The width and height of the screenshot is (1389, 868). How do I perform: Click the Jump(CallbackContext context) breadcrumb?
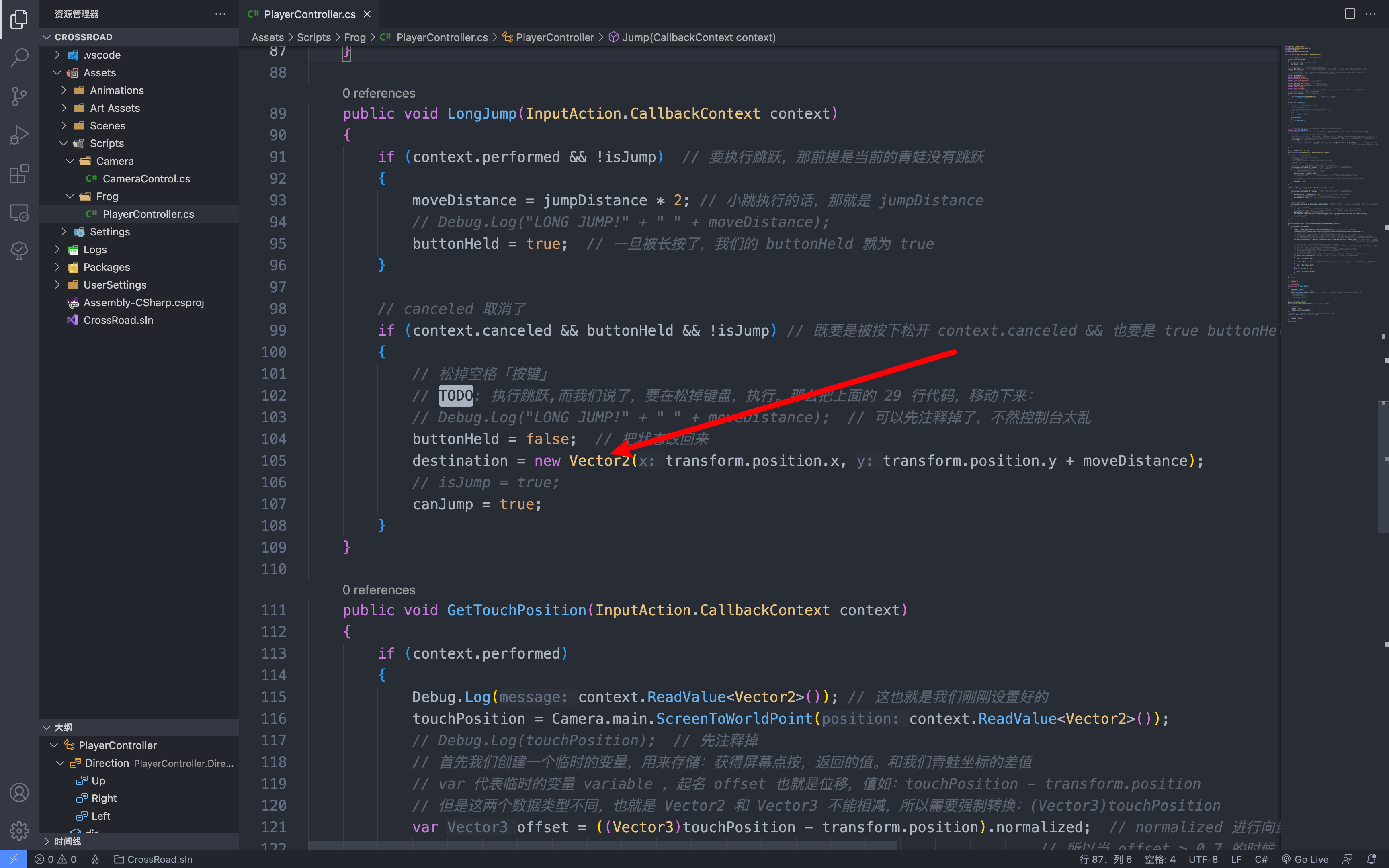(x=692, y=37)
